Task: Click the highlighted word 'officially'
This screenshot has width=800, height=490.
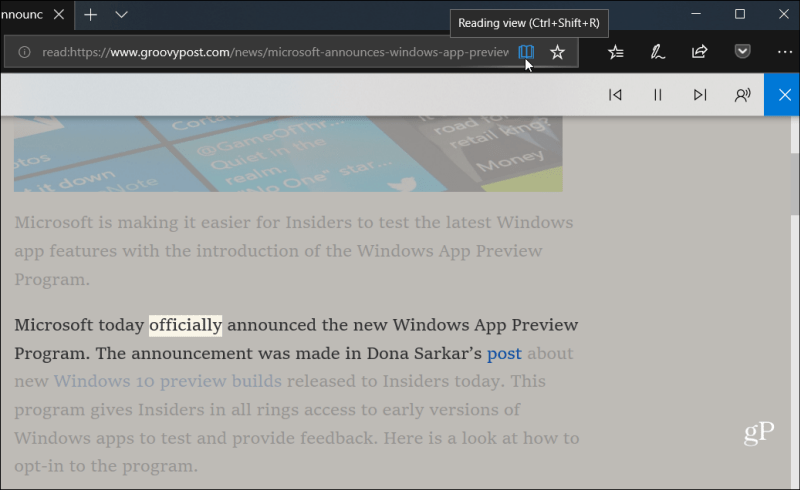Action: pyautogui.click(x=185, y=325)
